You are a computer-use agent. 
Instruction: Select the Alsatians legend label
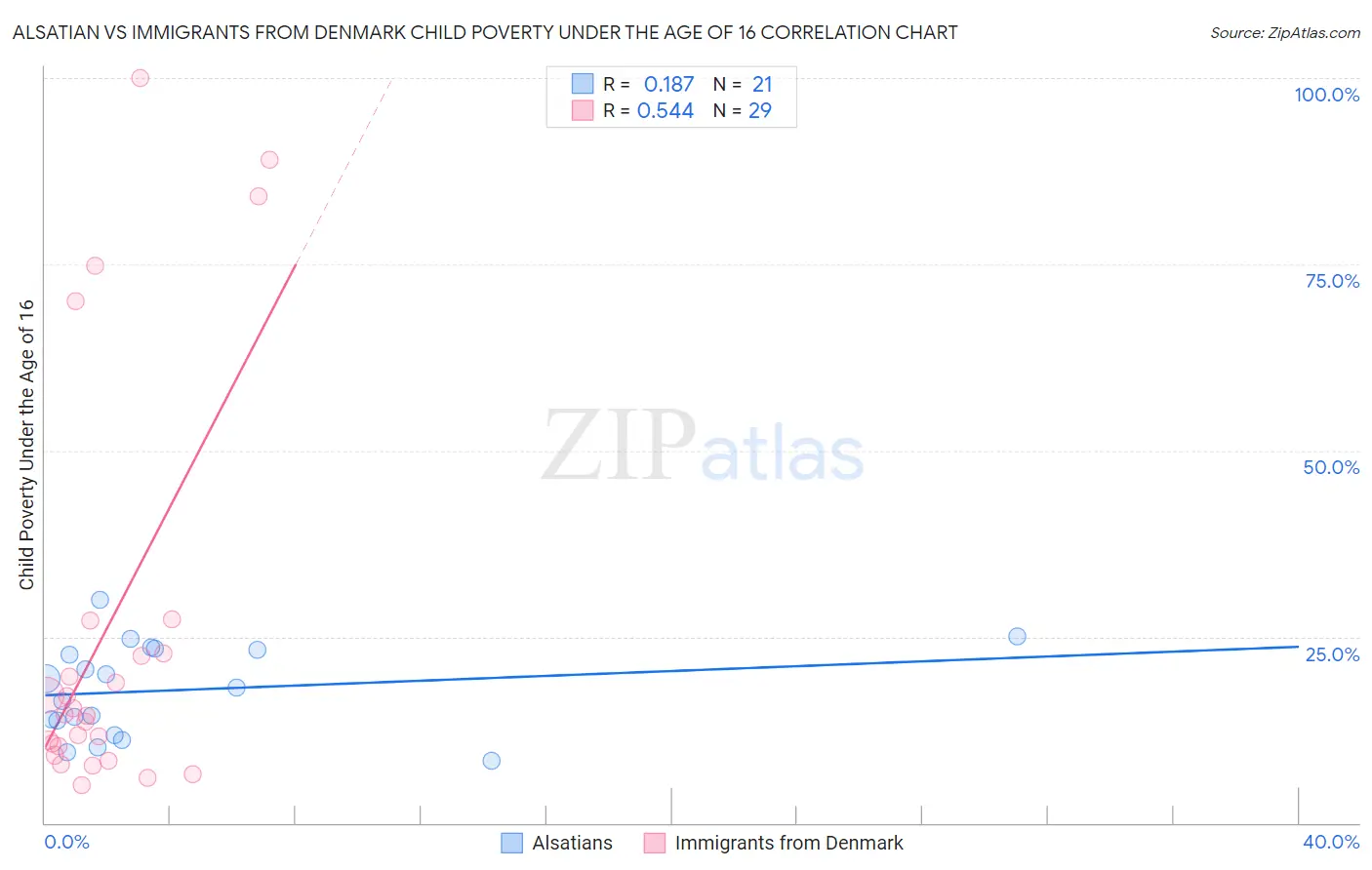[572, 843]
